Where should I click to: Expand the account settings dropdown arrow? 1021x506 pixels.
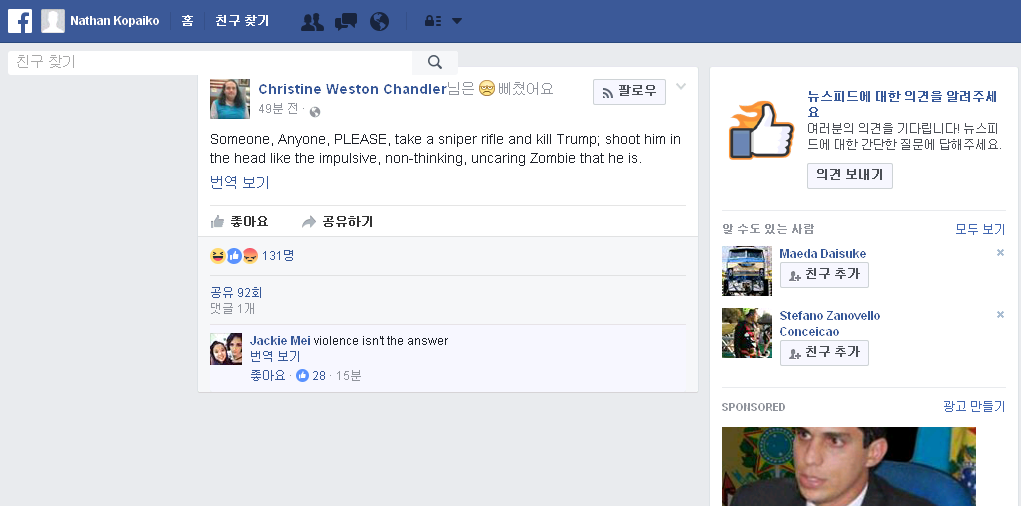point(457,21)
